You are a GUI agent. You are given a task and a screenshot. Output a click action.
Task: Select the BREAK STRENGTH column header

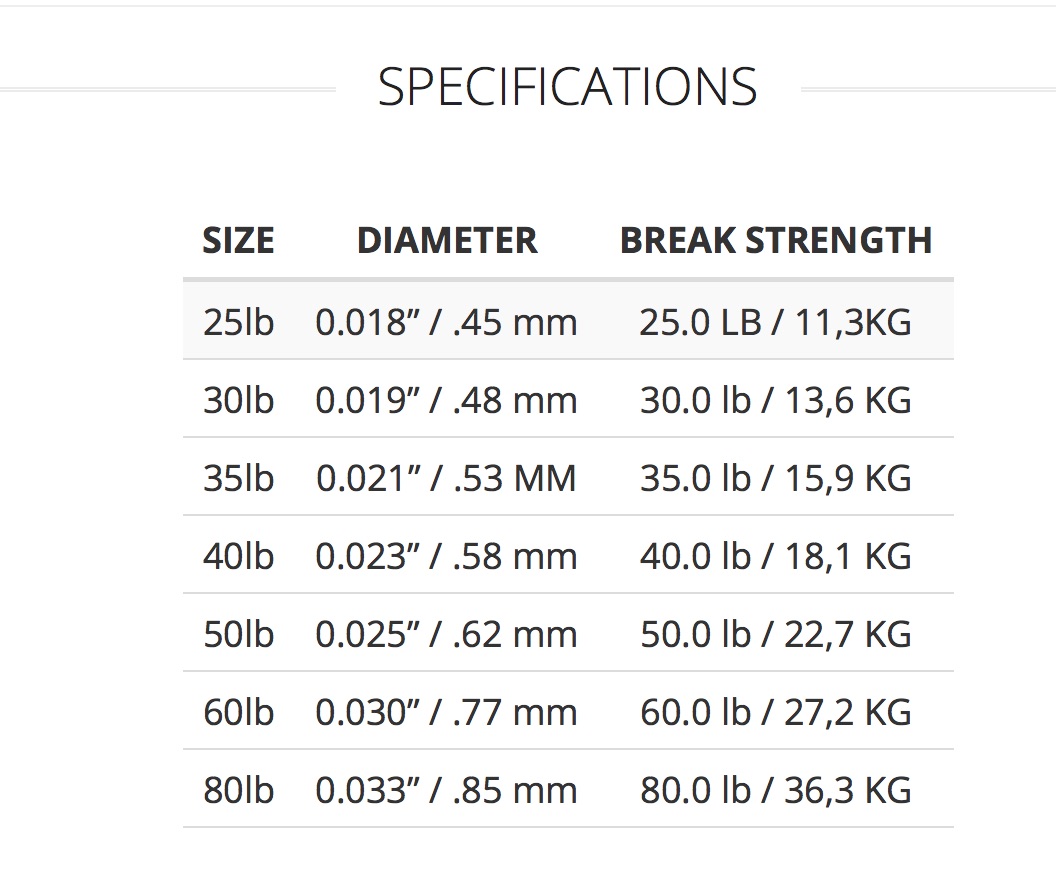(x=776, y=240)
